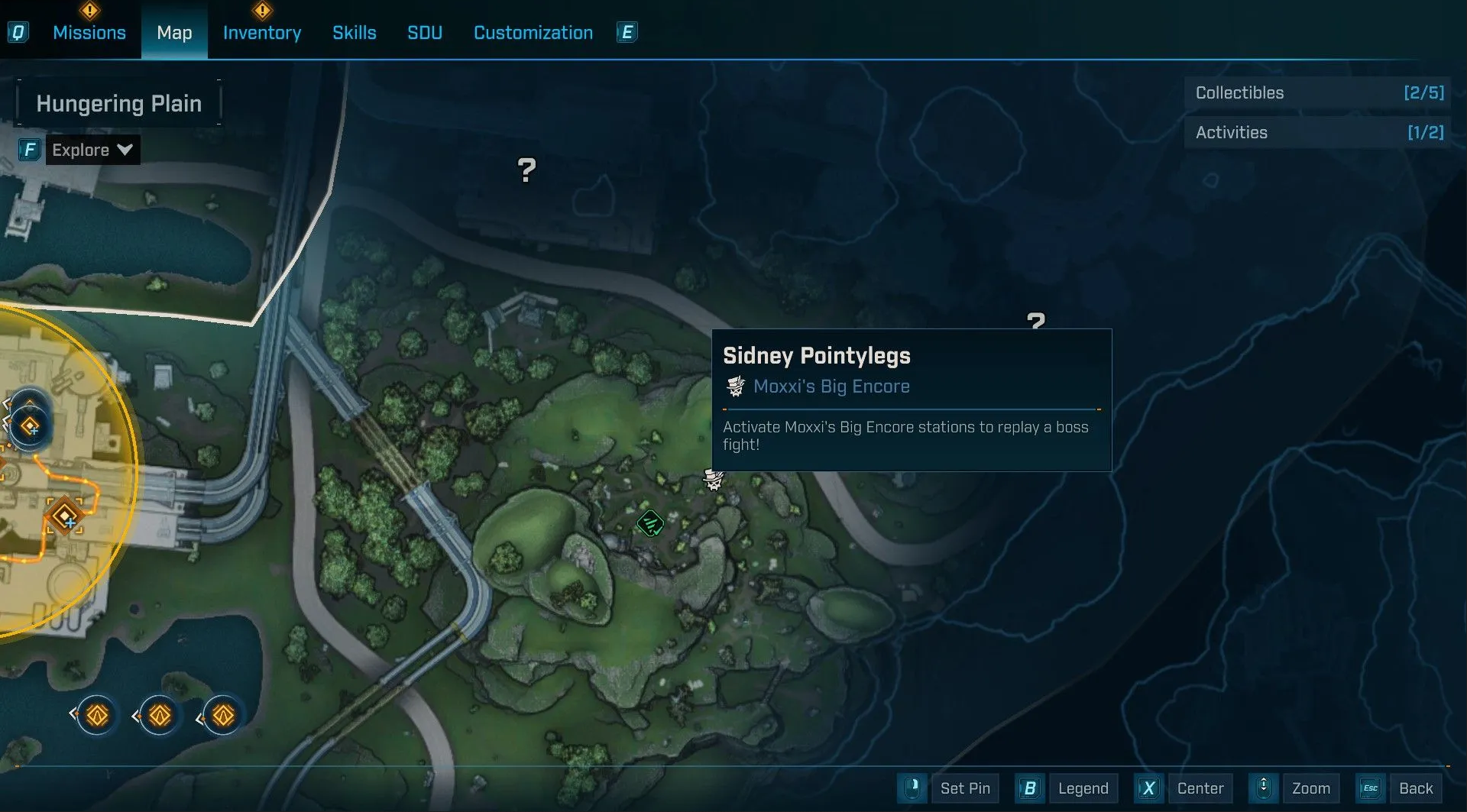Click the Moxxi's Big Encore map marker

tap(713, 480)
